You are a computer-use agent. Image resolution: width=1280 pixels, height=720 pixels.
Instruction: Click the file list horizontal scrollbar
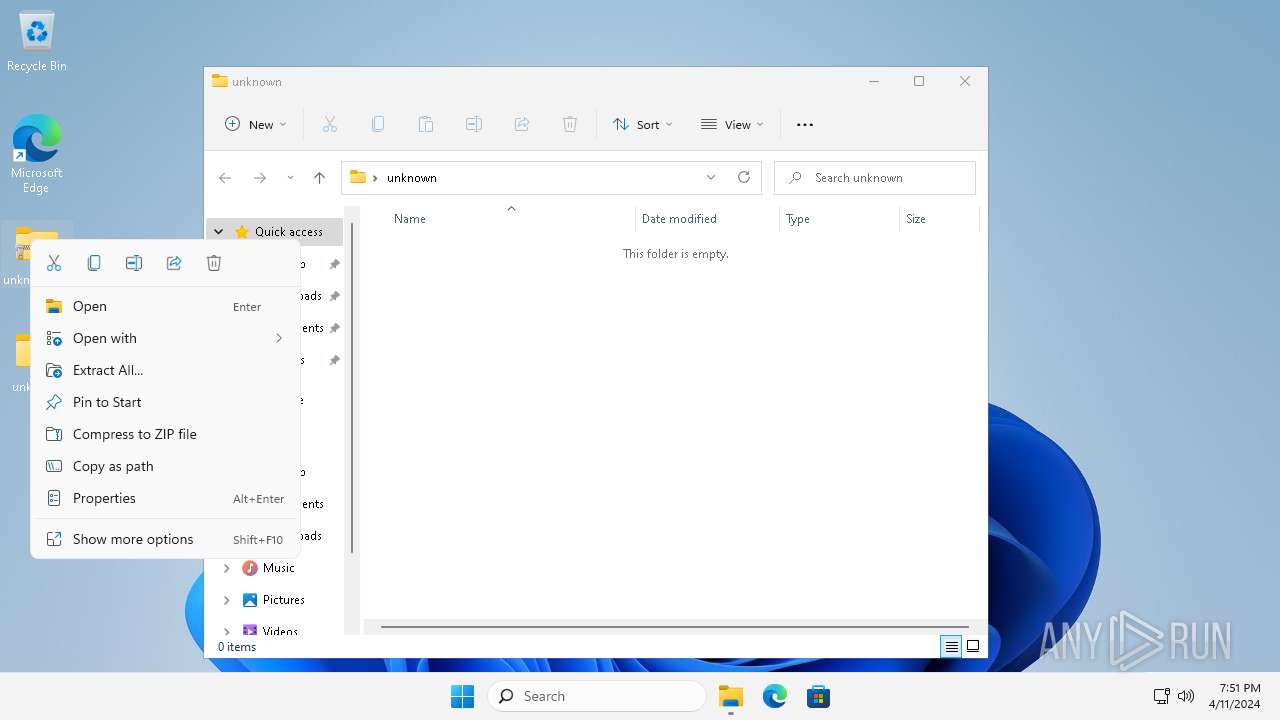coord(675,627)
